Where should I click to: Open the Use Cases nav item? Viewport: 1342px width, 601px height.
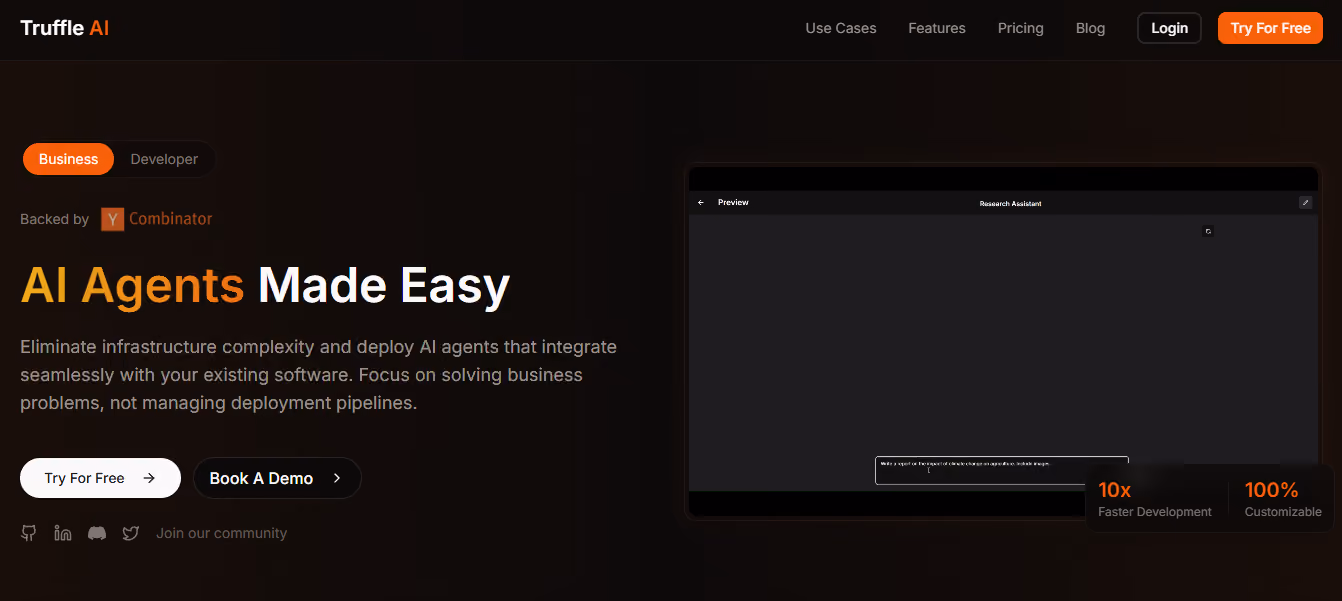point(841,28)
